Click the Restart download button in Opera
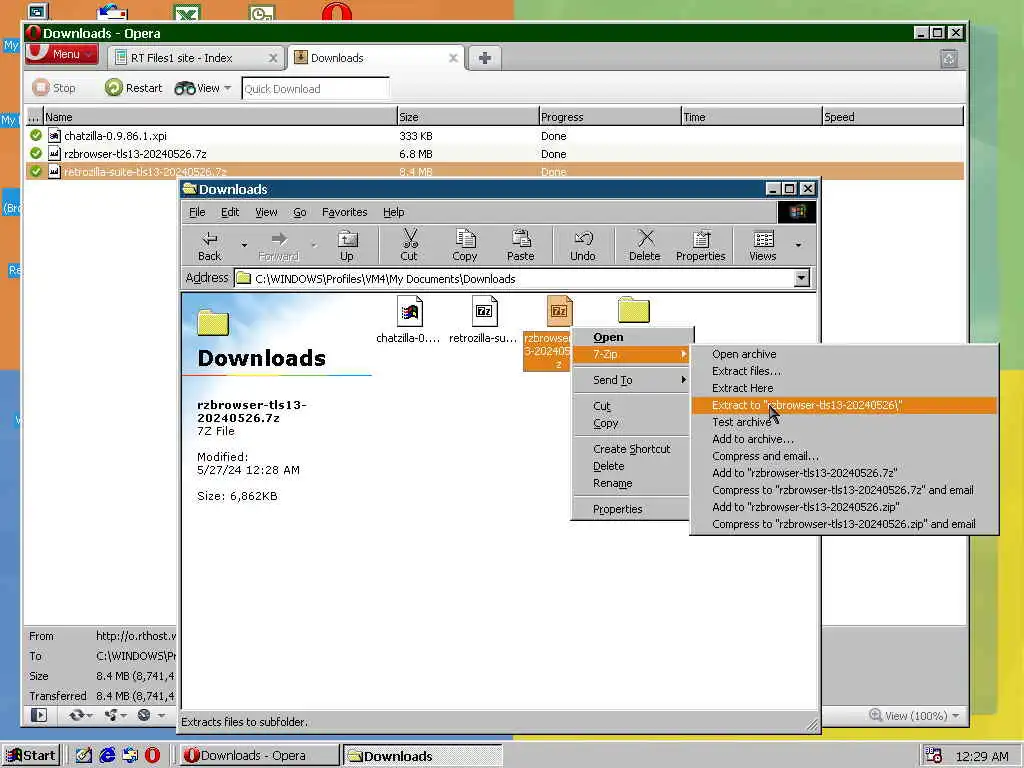 (x=134, y=88)
